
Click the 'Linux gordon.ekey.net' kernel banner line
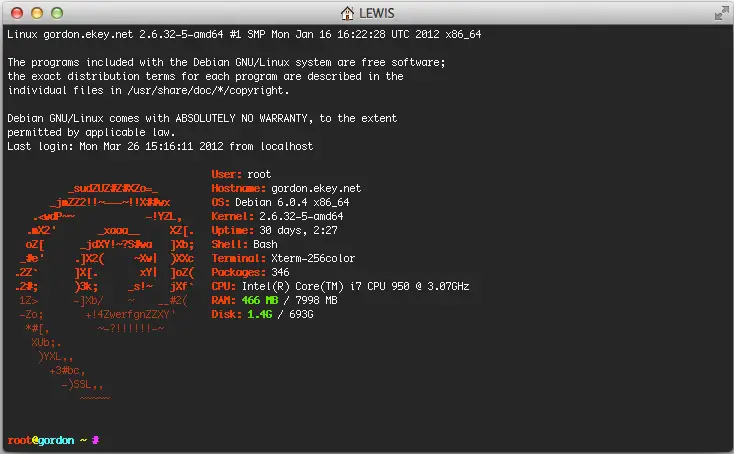click(x=244, y=34)
